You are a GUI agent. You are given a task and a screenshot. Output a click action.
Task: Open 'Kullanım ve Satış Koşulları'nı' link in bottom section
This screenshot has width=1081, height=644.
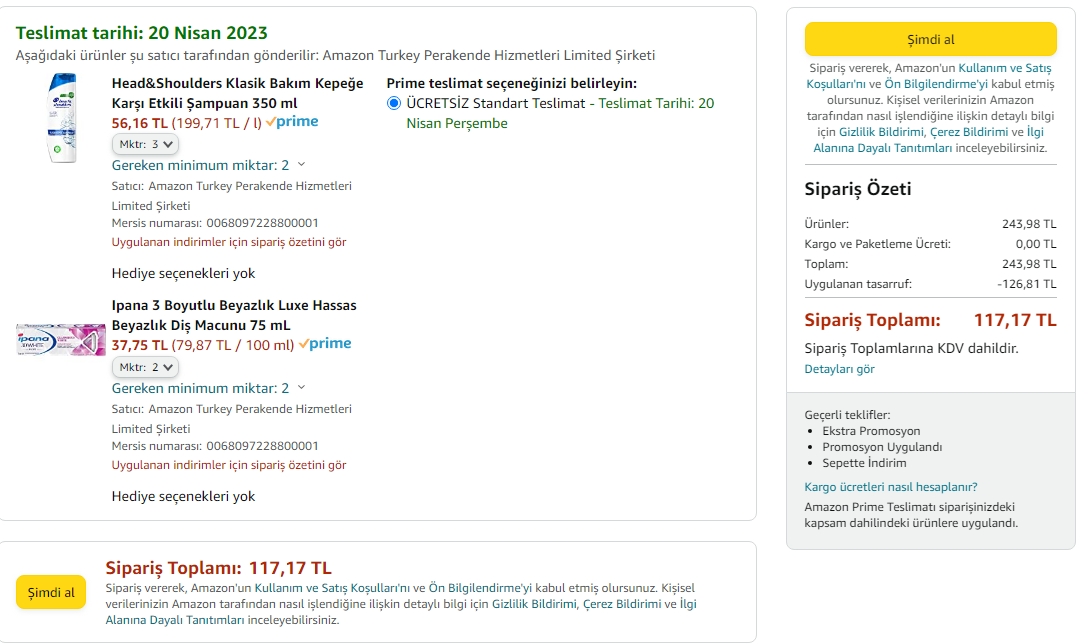[332, 588]
